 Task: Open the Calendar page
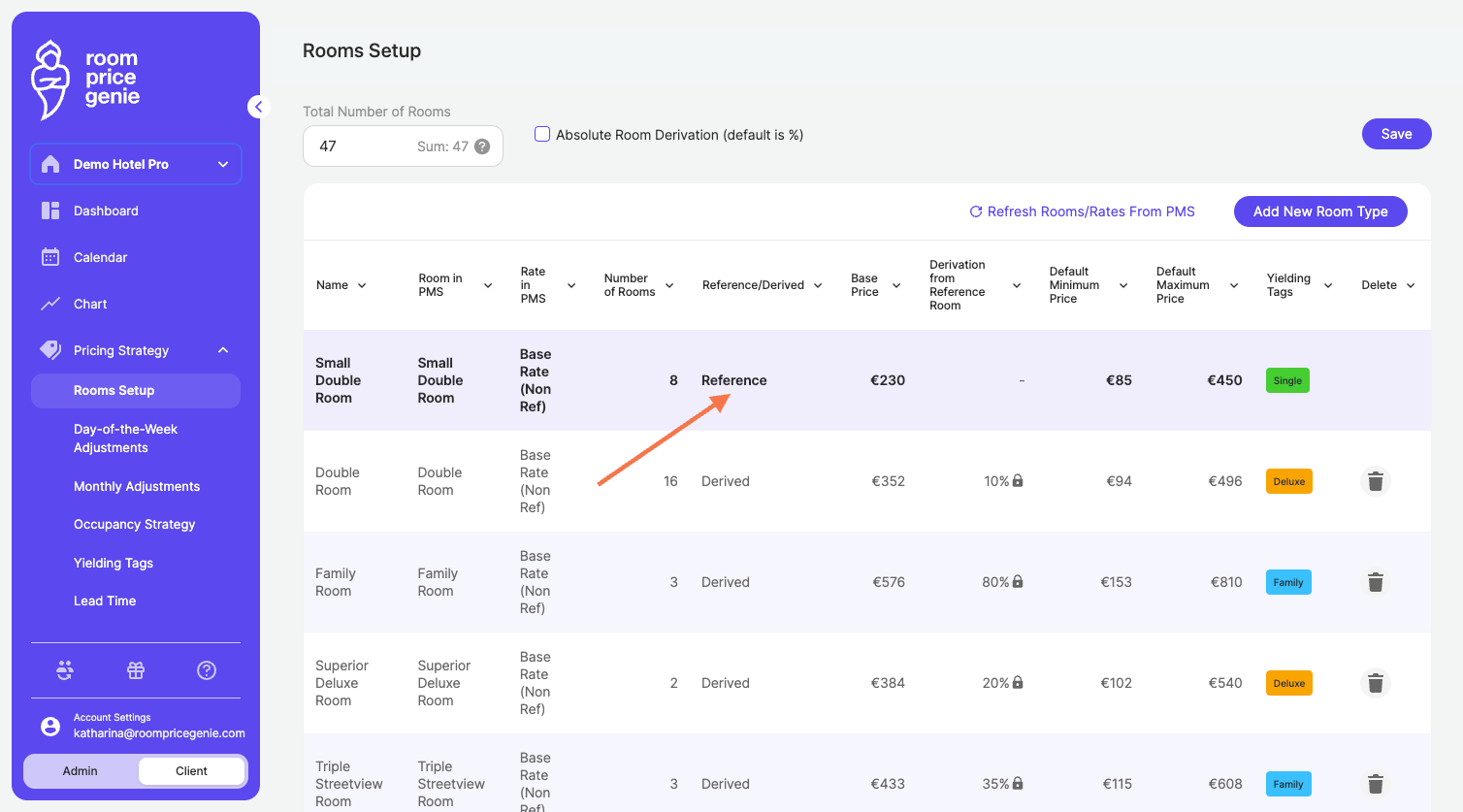[x=100, y=257]
